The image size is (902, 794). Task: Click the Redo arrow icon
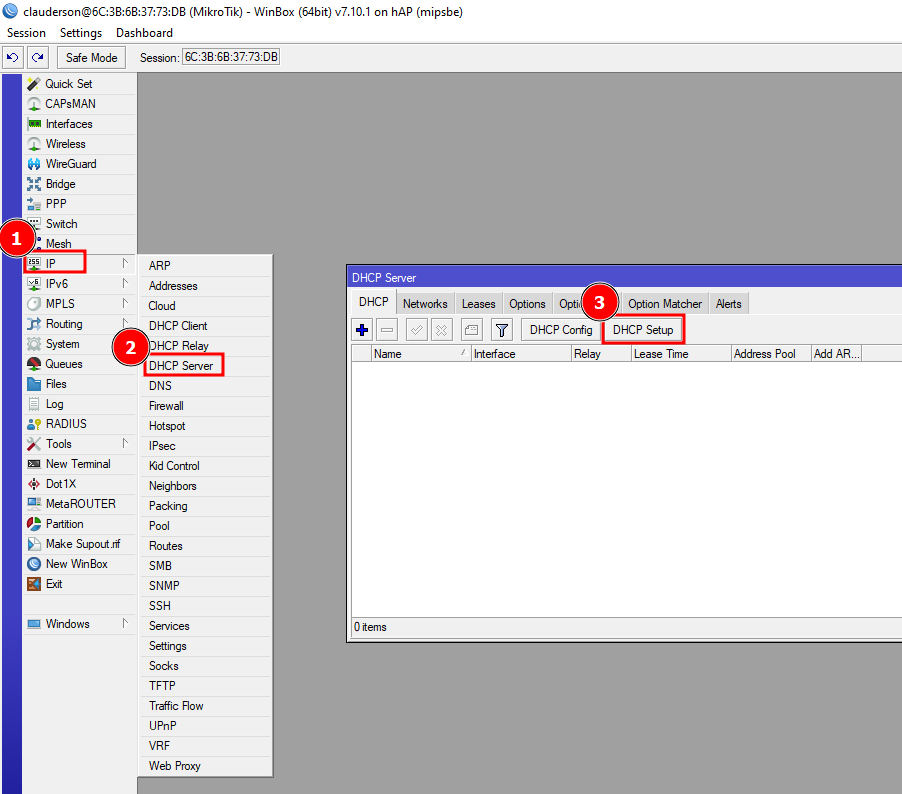[38, 57]
